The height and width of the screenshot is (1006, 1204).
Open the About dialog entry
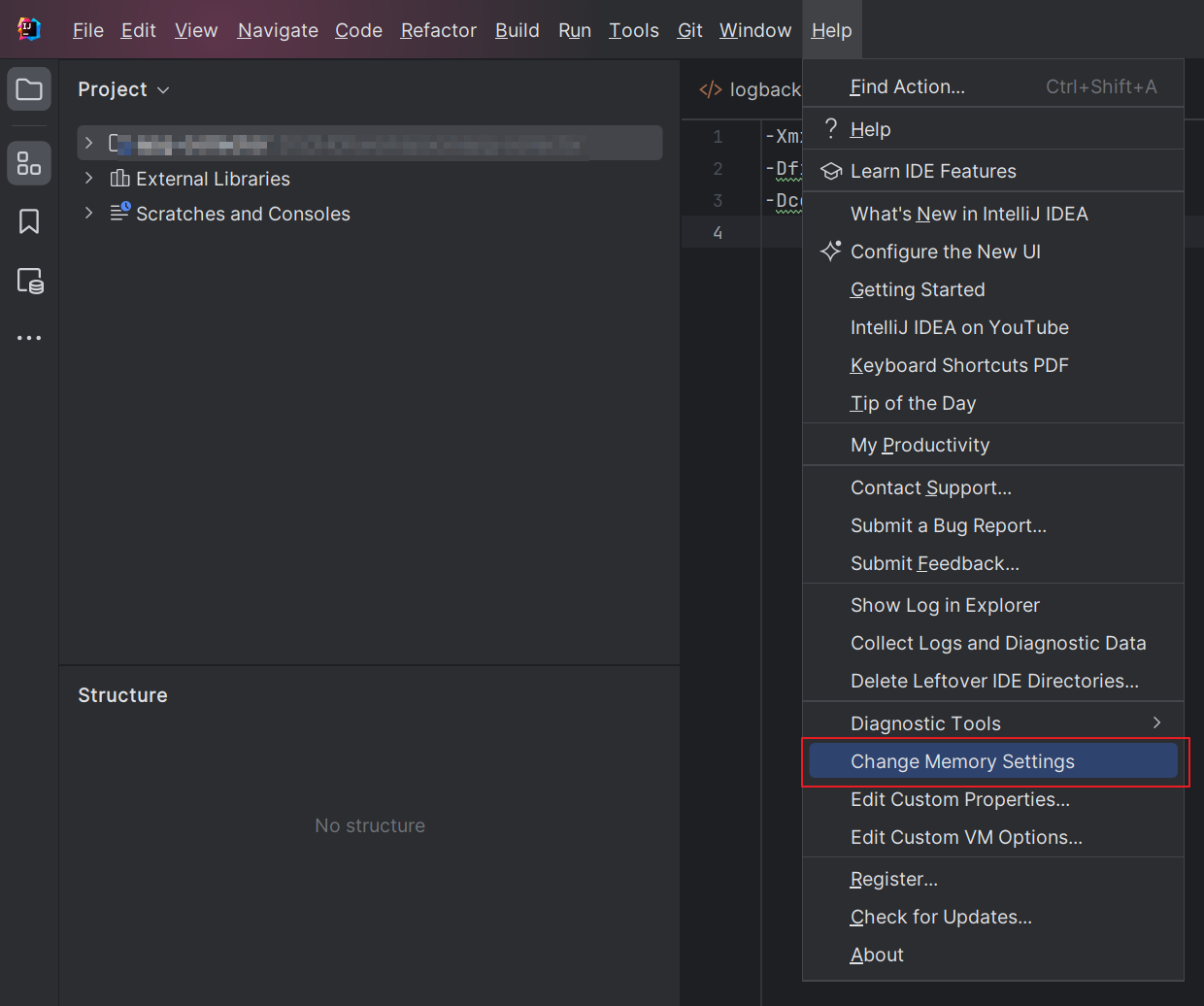pos(993,955)
